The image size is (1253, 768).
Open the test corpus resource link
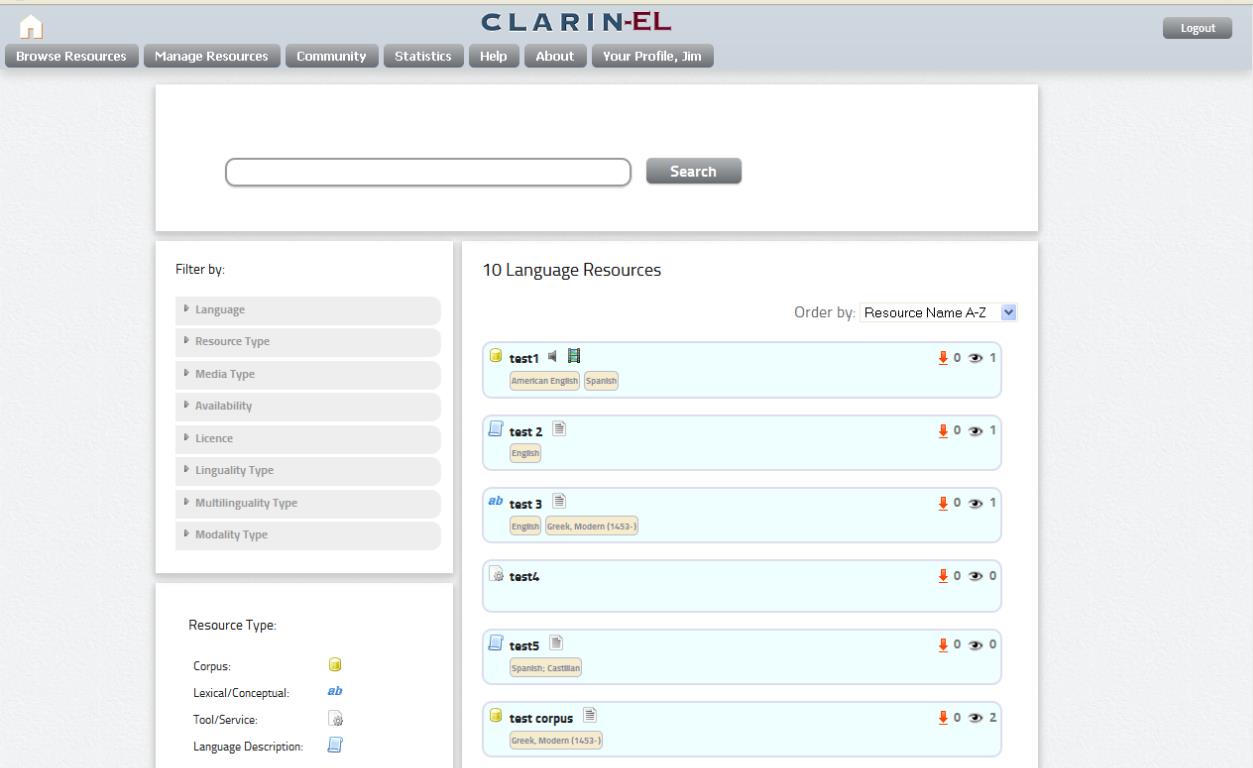[543, 718]
